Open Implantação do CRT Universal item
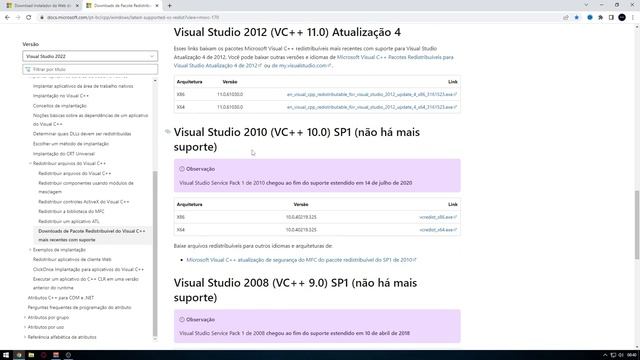This screenshot has width=640, height=360. click(64, 154)
